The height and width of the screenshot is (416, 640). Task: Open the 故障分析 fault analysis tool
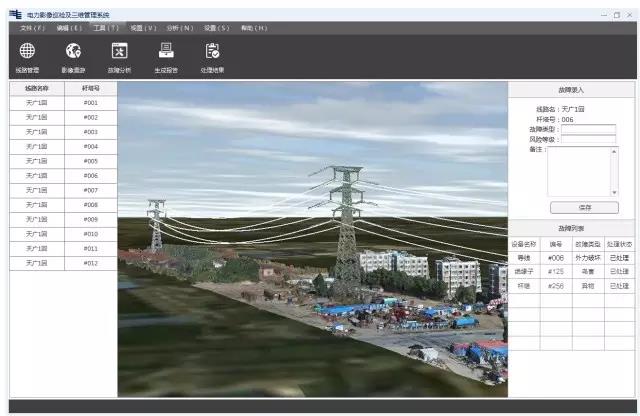[x=119, y=52]
